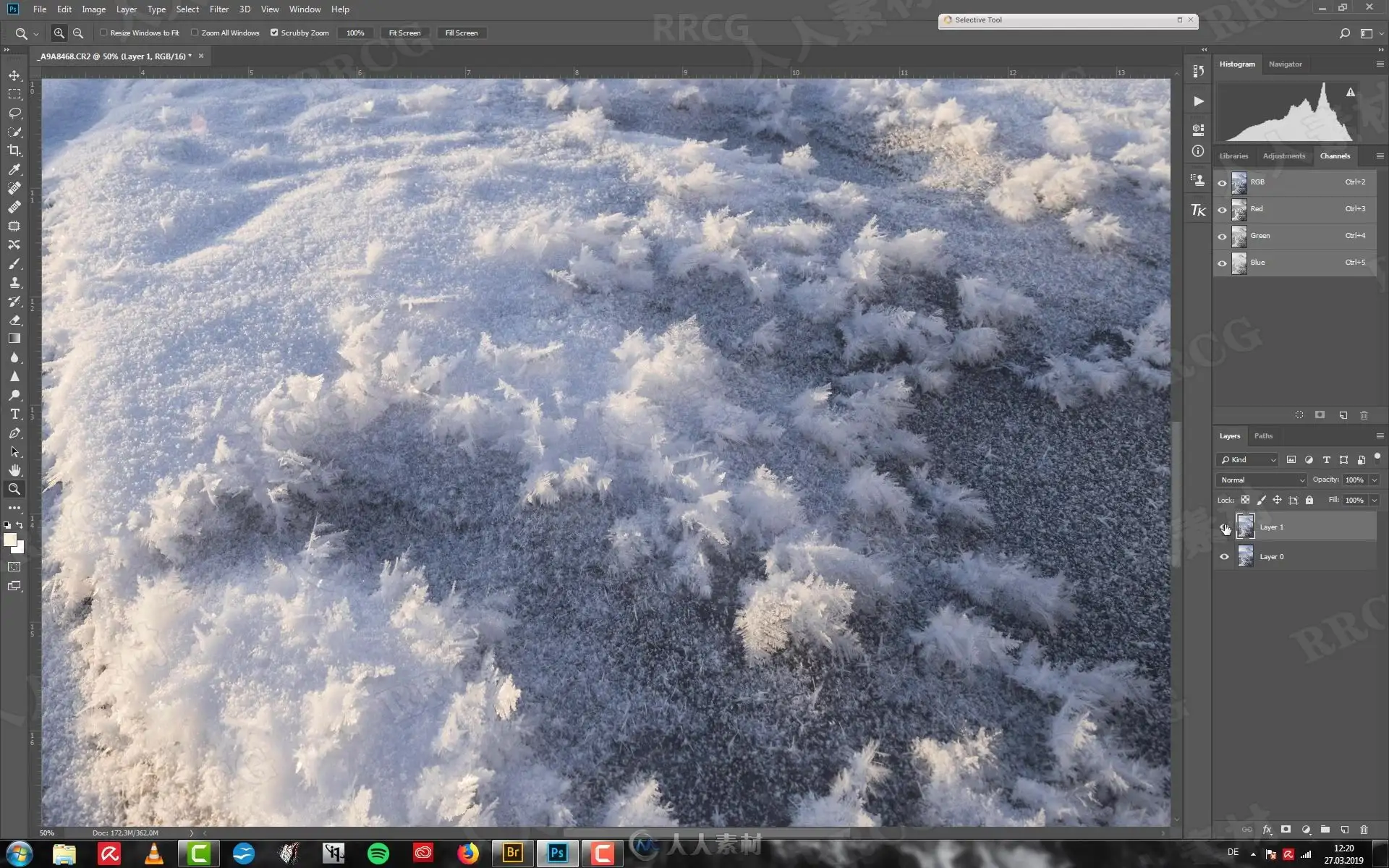Open the tool preset picker arrow
Screen dimensions: 1389x868
pos(36,33)
